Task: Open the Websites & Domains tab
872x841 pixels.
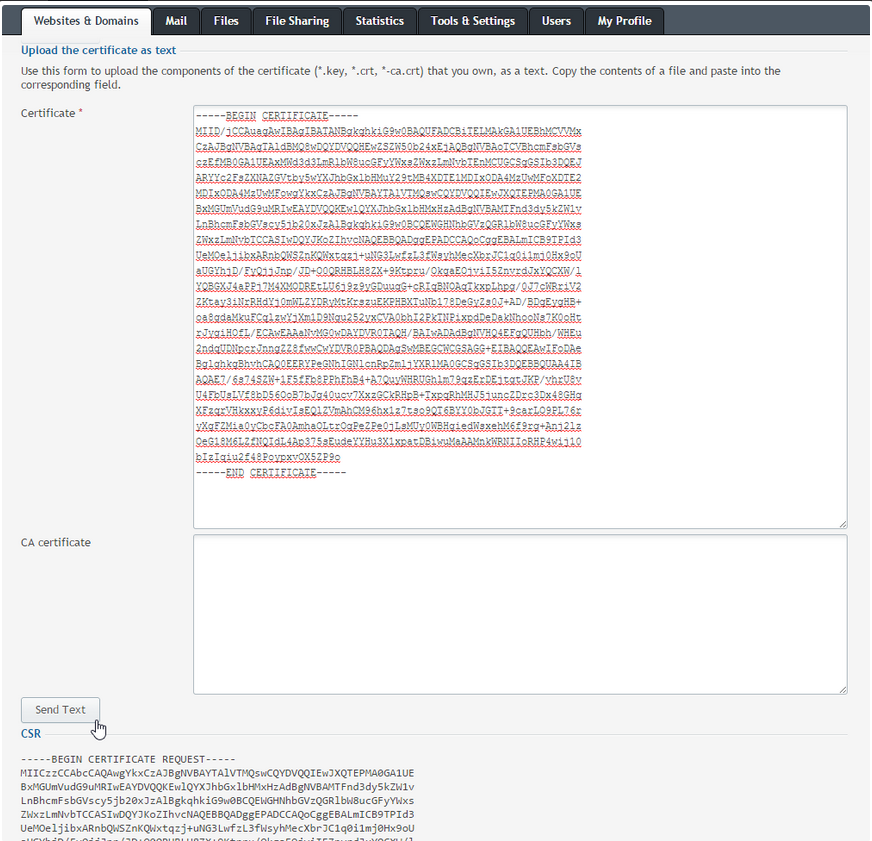Action: coord(86,21)
